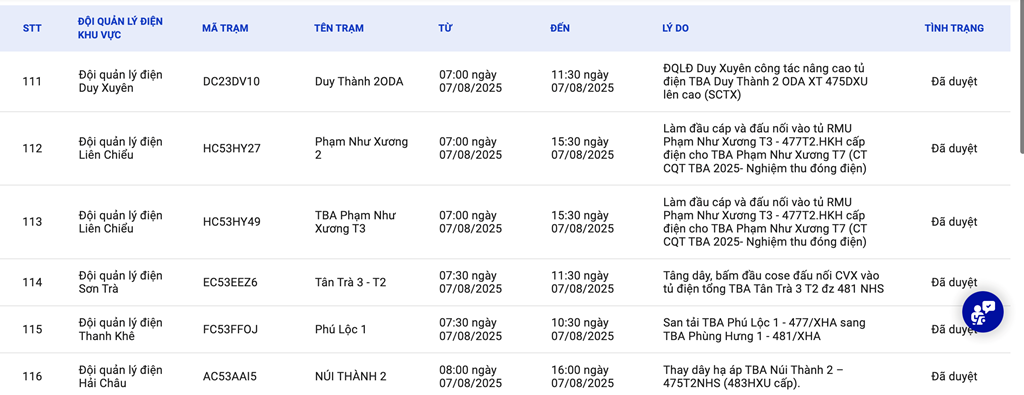1024x395 pixels.
Task: Click the vertical scrollbar on right edge
Action: coord(1019,78)
